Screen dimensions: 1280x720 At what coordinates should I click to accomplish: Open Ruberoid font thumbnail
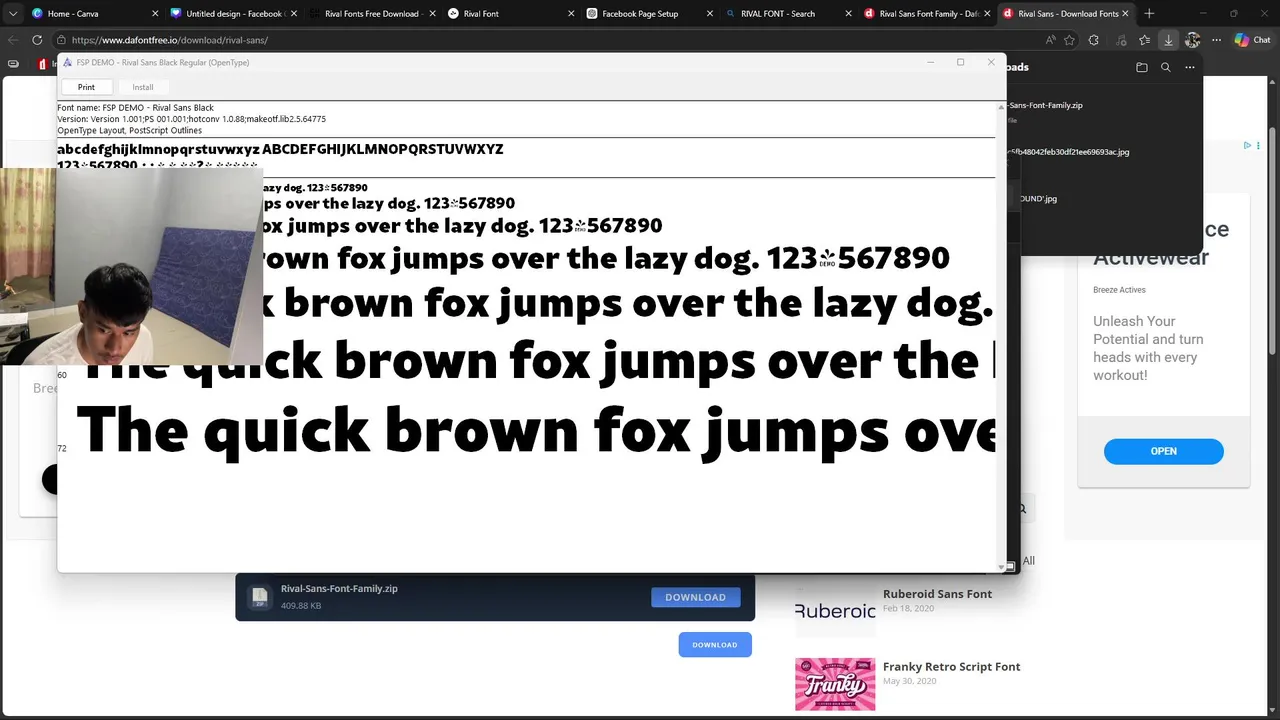pyautogui.click(x=835, y=611)
